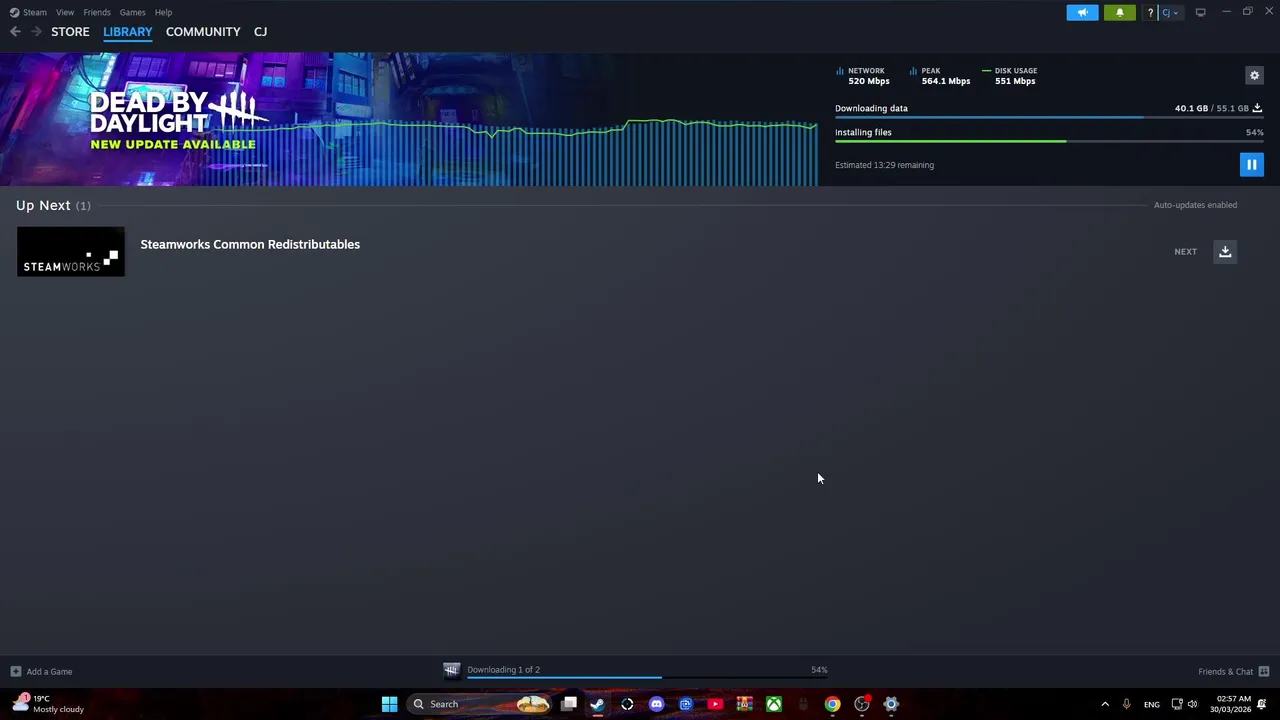Show hidden system tray icons
Viewport: 1280px width, 720px height.
tap(1105, 704)
